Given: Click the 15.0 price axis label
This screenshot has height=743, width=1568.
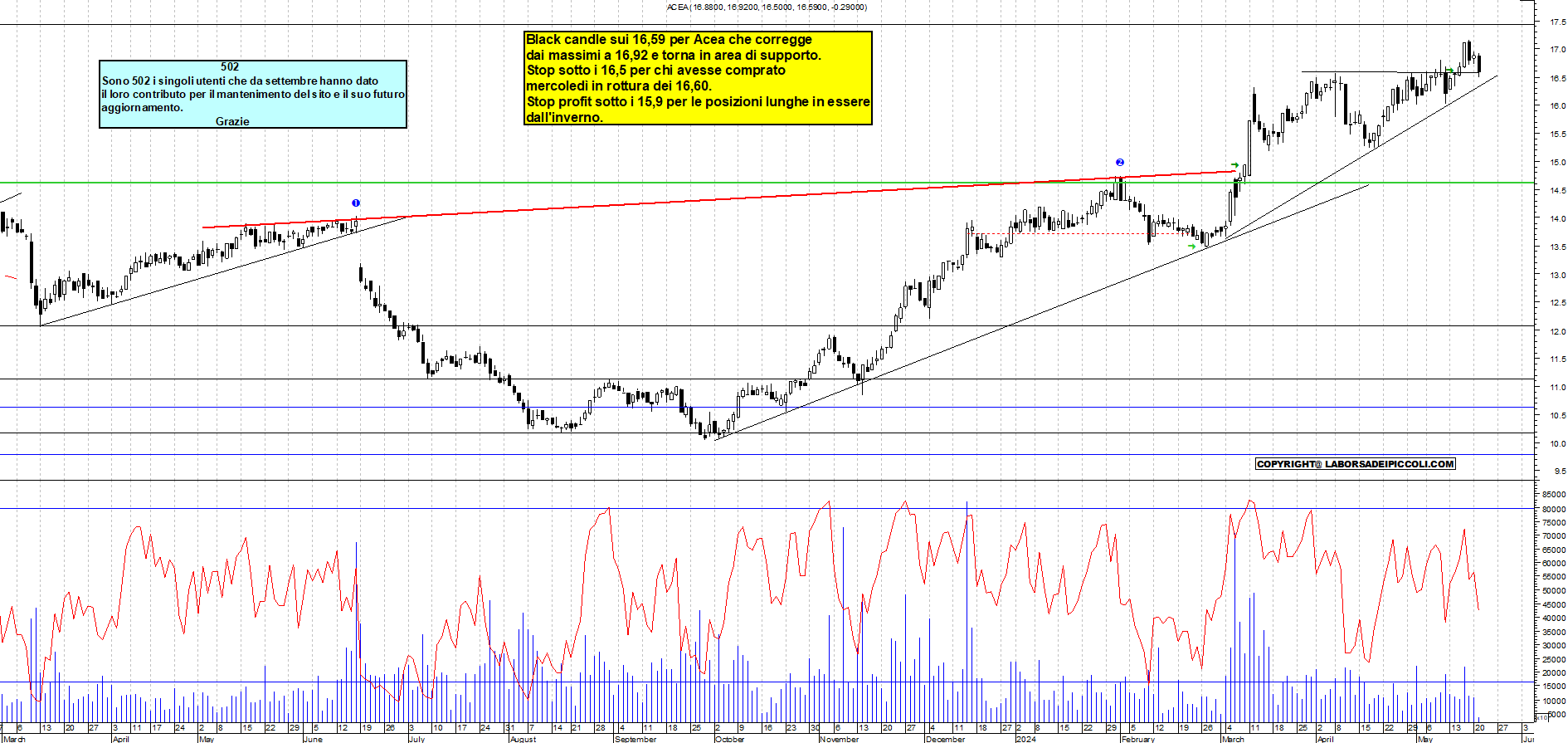Looking at the screenshot, I should tap(1558, 163).
